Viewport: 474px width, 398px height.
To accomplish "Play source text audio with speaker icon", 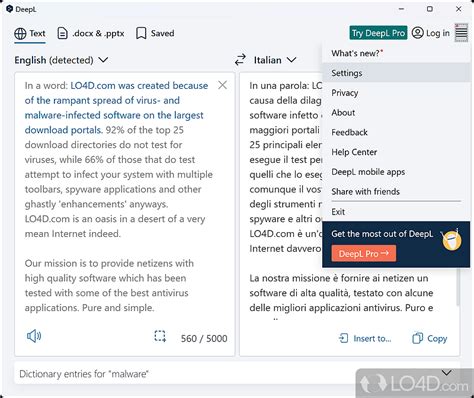I will point(34,336).
